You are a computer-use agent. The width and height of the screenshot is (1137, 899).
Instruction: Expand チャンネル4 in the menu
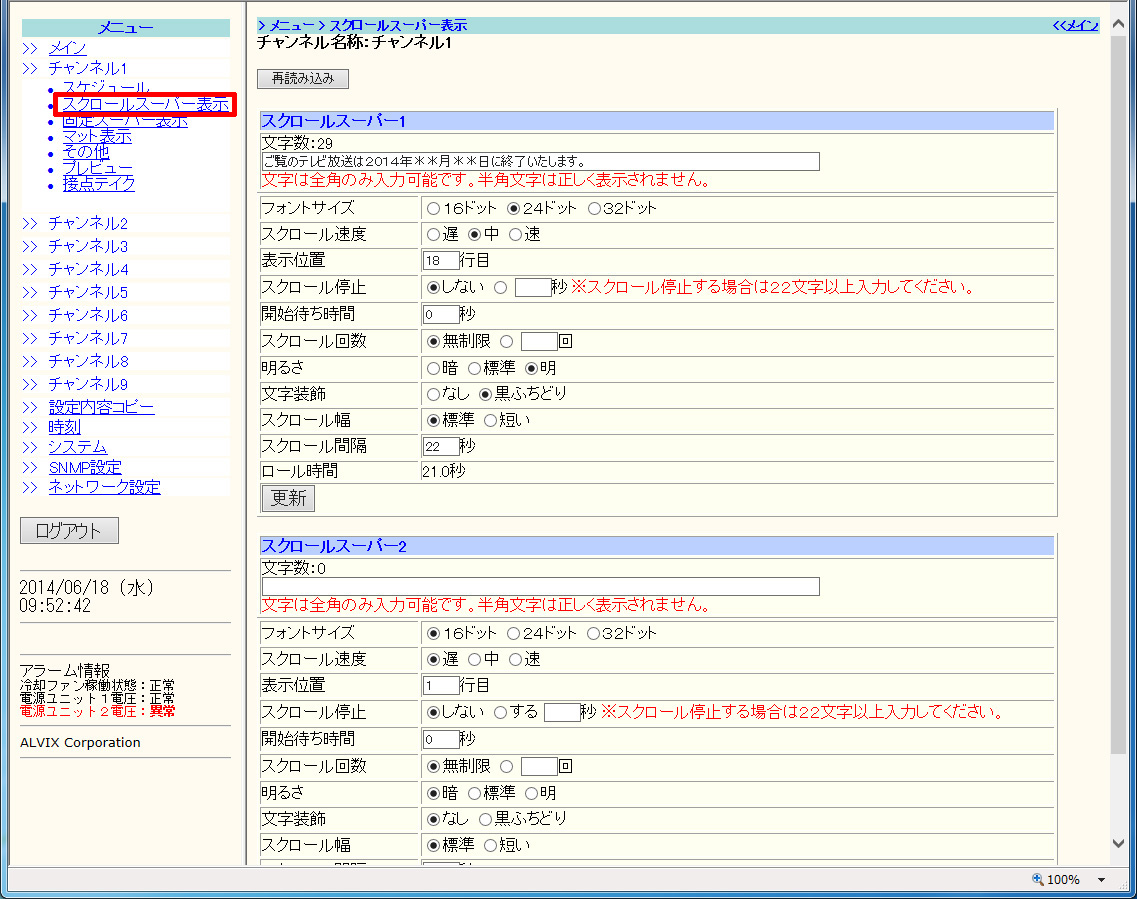(88, 270)
